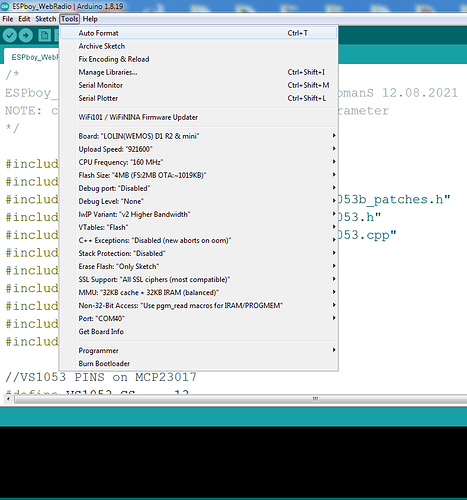Choose Auto Format from Tools menu
The width and height of the screenshot is (467, 500).
coord(199,33)
